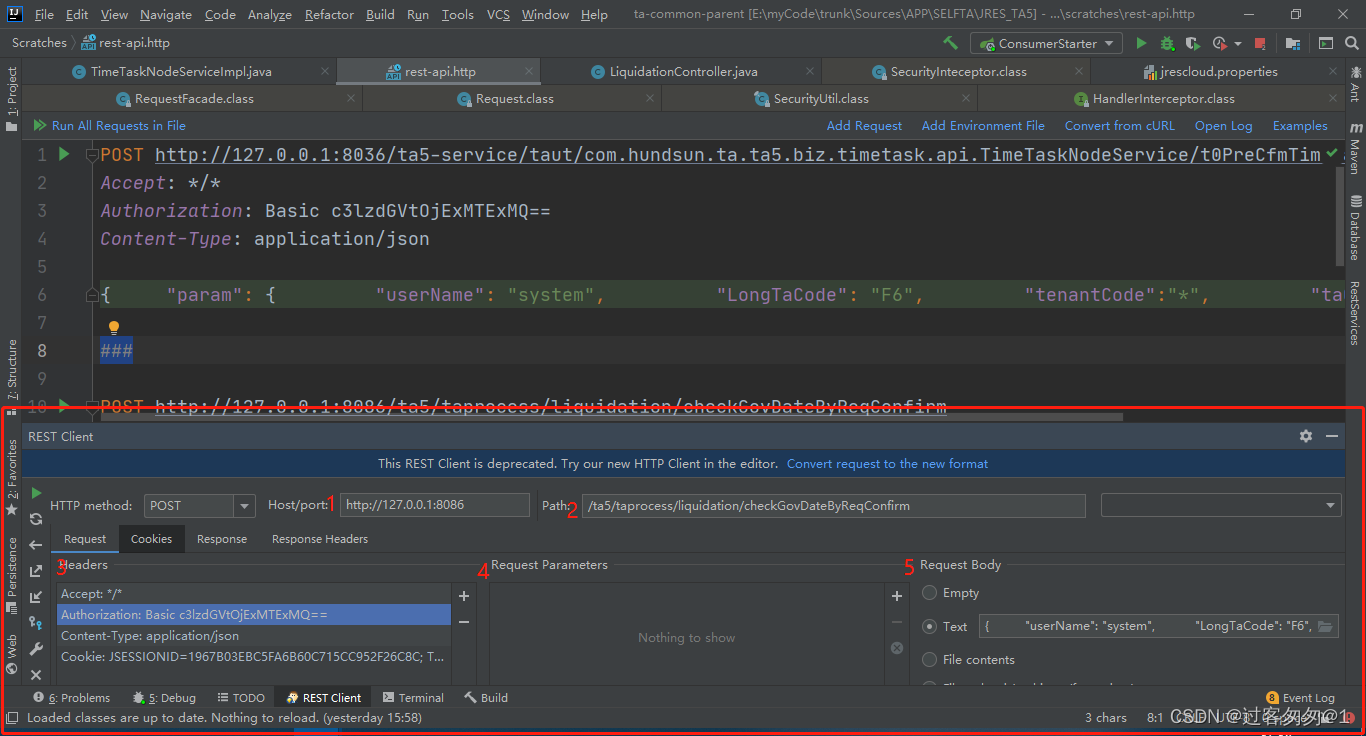Click the editor horizontal scrollbar
Image resolution: width=1366 pixels, height=736 pixels.
(x=610, y=417)
